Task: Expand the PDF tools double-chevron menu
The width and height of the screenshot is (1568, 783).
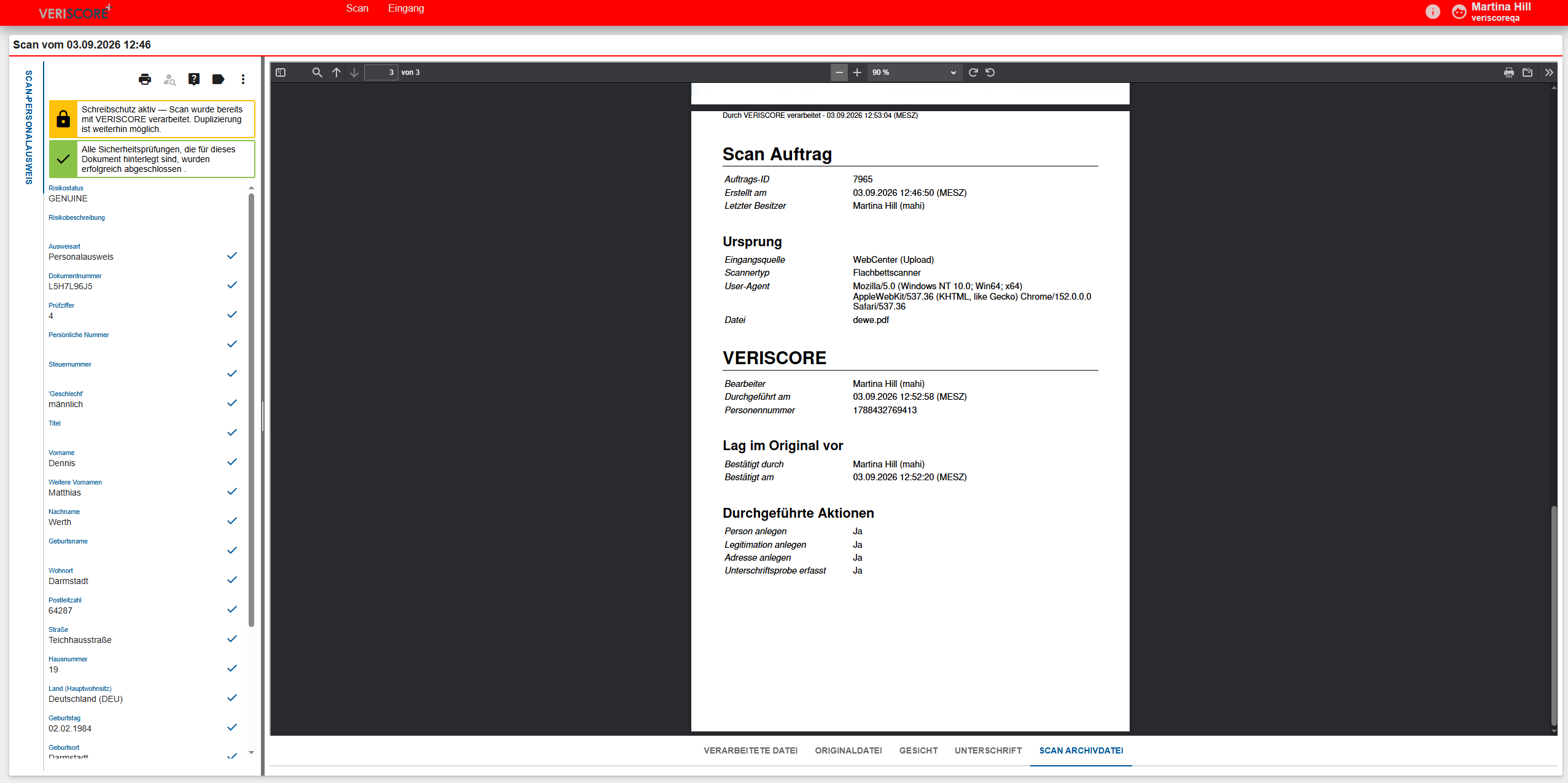Action: click(x=1549, y=72)
